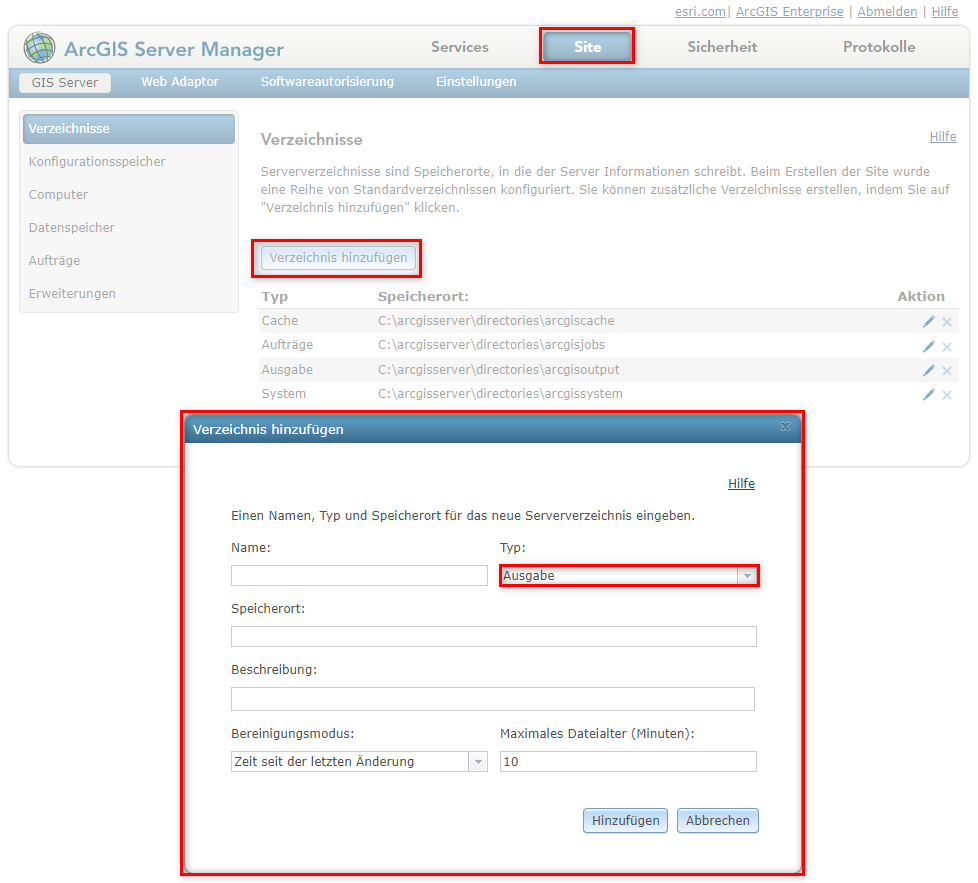Viewport: 978px width, 883px height.
Task: Select the arcgisjobs path text
Action: pos(491,345)
